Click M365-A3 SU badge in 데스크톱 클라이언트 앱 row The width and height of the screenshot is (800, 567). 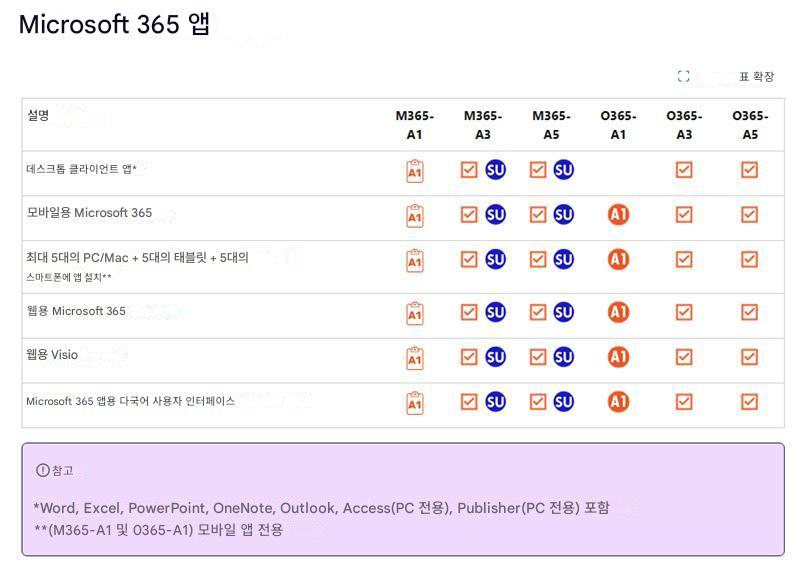coord(495,170)
